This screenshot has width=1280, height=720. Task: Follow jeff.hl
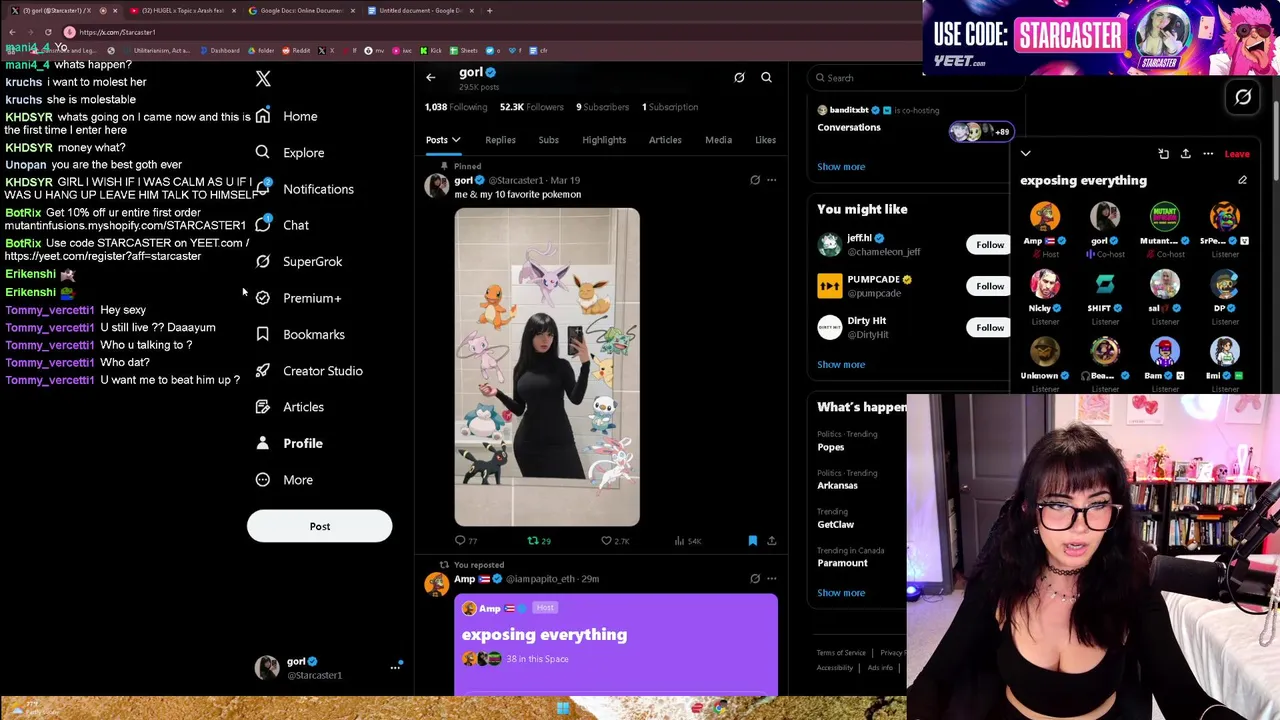[x=990, y=245]
